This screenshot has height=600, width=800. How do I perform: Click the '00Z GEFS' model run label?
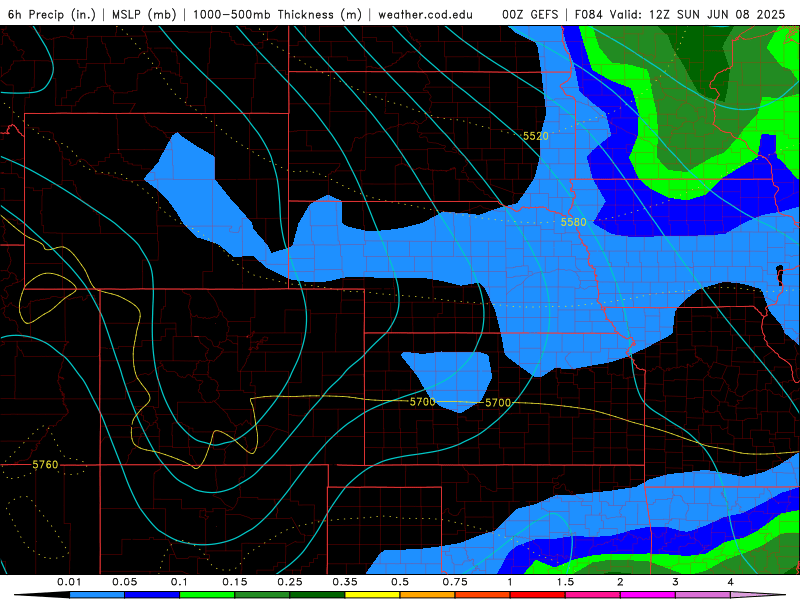tap(530, 14)
